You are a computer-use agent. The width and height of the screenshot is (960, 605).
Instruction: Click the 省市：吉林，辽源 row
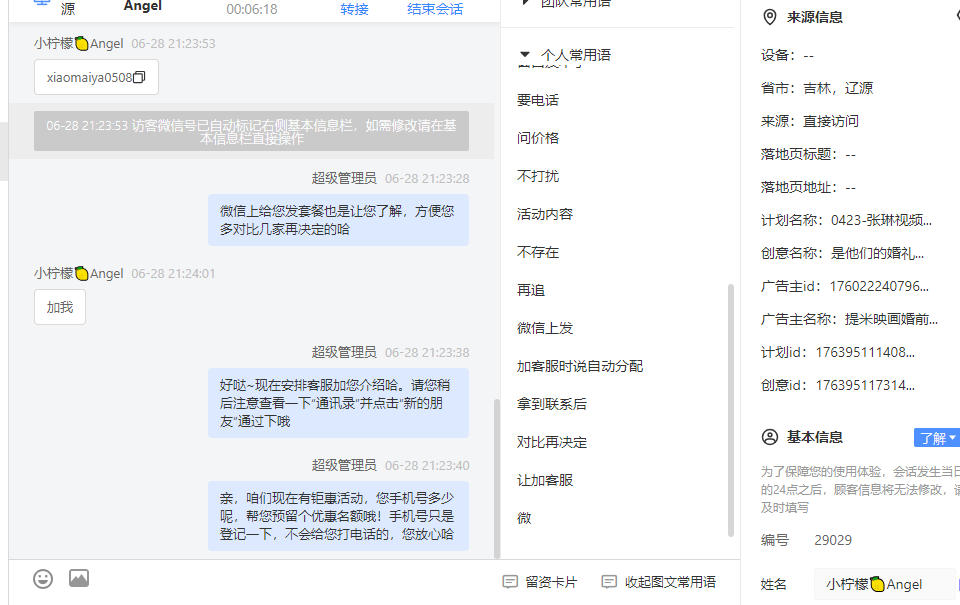click(817, 88)
